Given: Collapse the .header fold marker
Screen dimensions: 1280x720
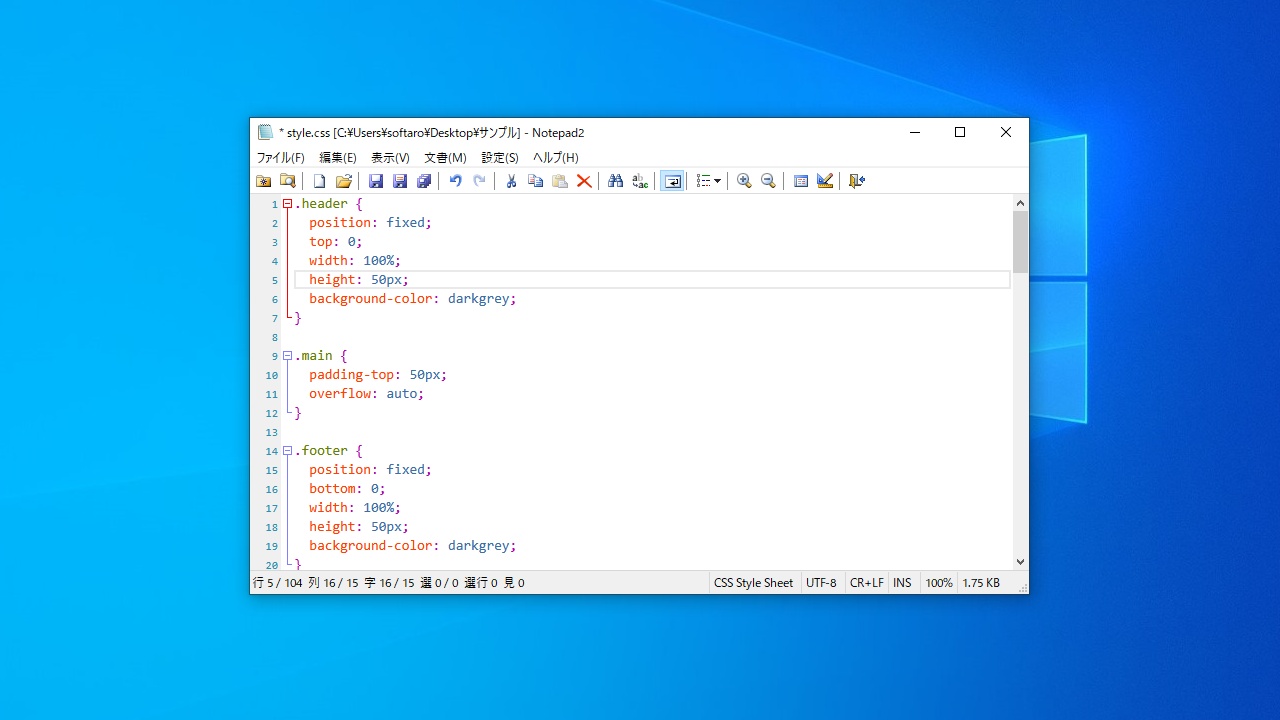Looking at the screenshot, I should click(x=287, y=204).
